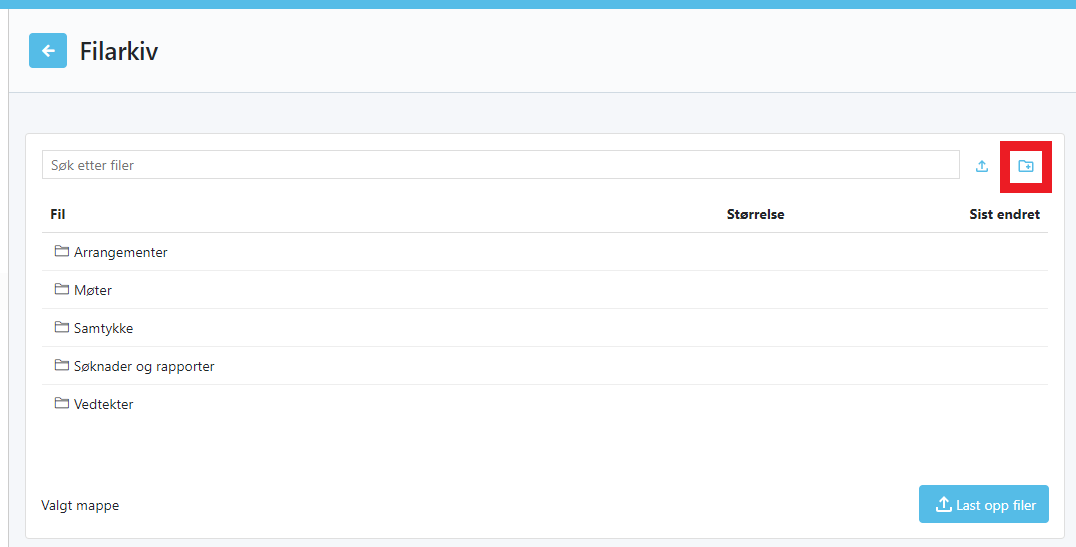Open the Møter folder
Viewport: 1076px width, 547px height.
(x=93, y=291)
